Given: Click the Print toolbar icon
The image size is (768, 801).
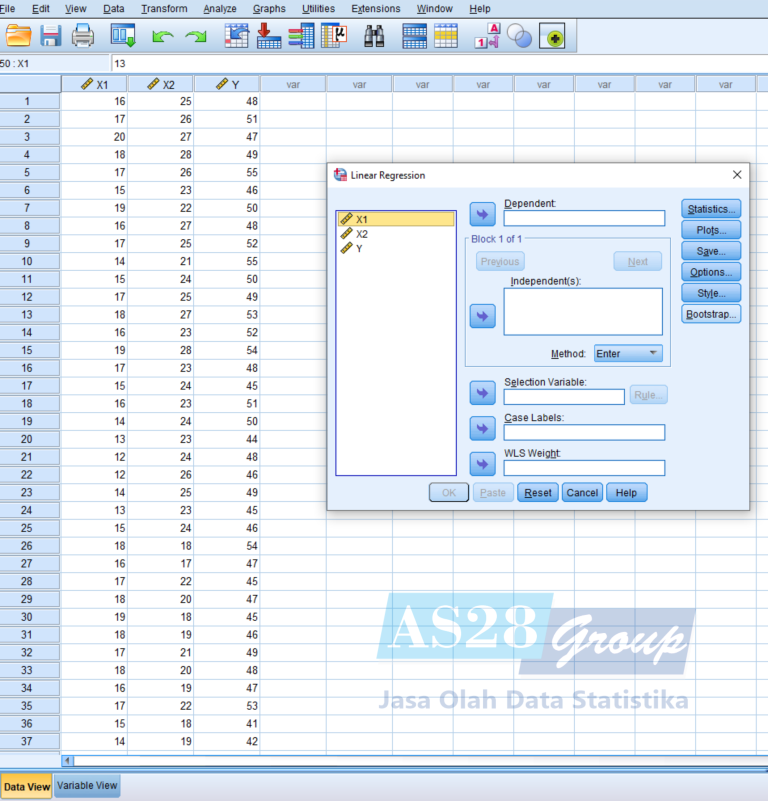Looking at the screenshot, I should pos(82,37).
